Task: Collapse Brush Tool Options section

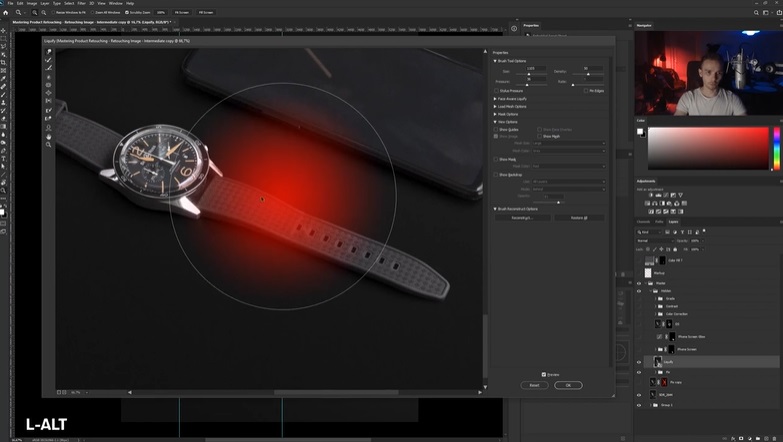Action: 495,61
